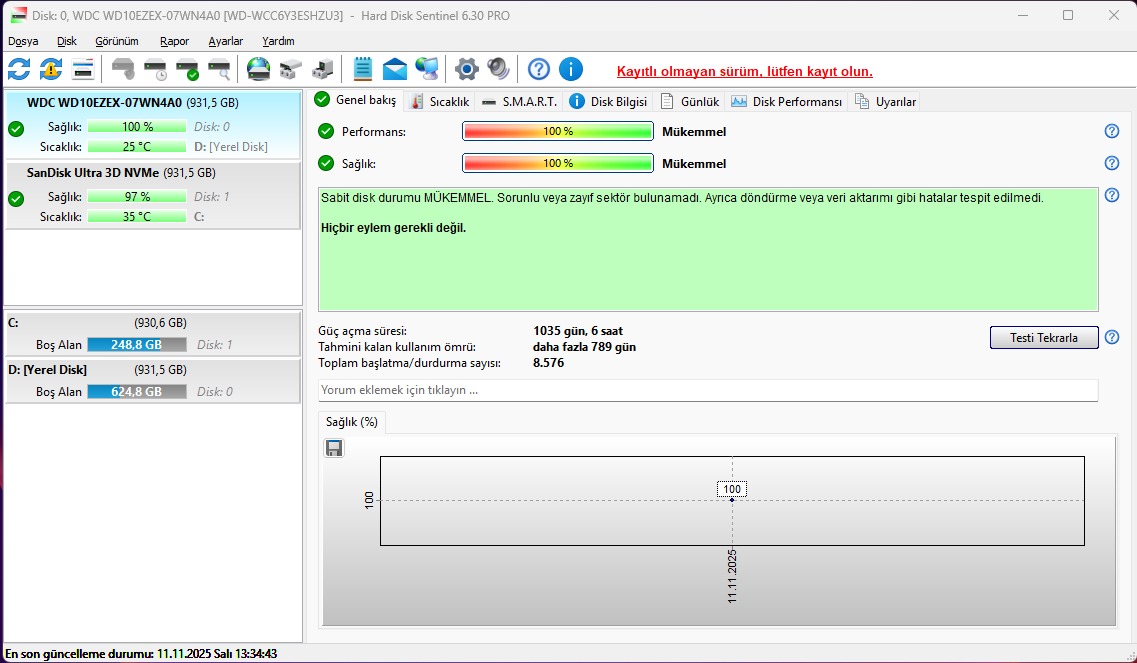This screenshot has height=663, width=1137.
Task: Click the disk icon with clock
Action: 155,69
